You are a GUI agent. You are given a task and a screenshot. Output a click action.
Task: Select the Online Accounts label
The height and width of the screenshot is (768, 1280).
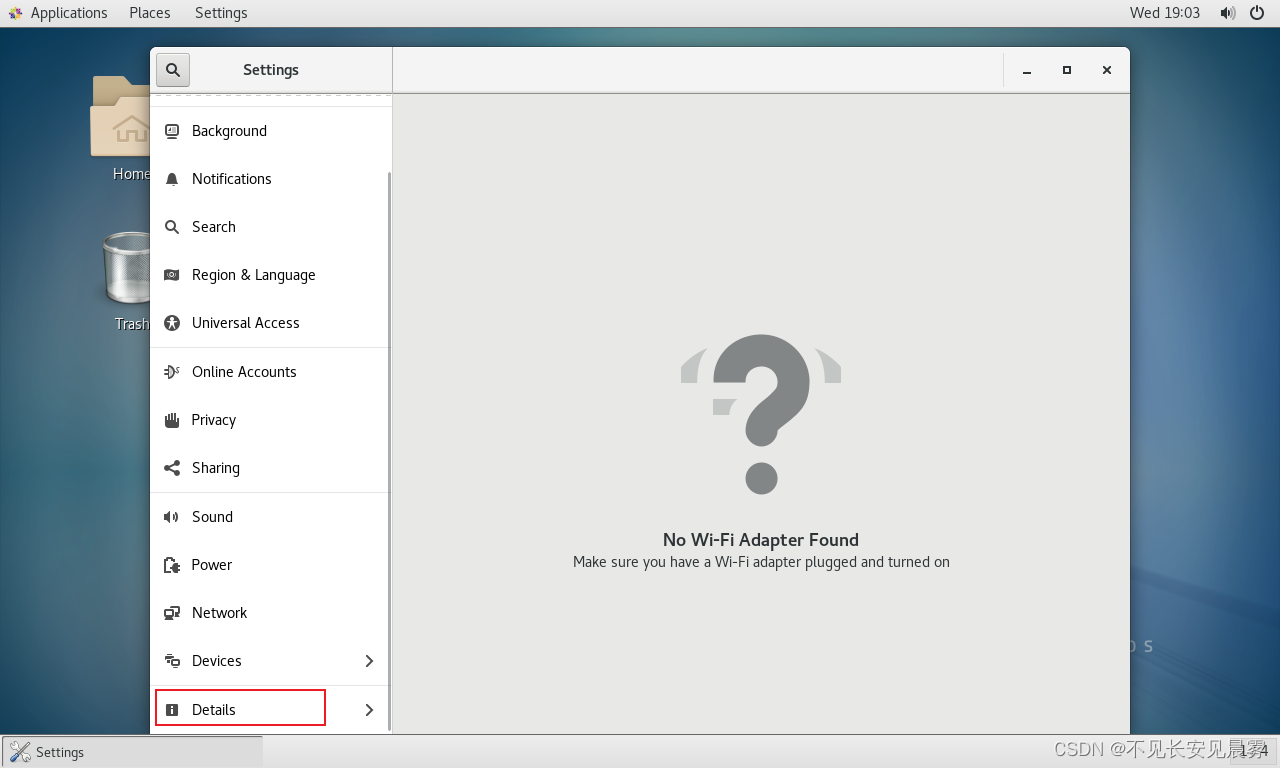point(244,372)
